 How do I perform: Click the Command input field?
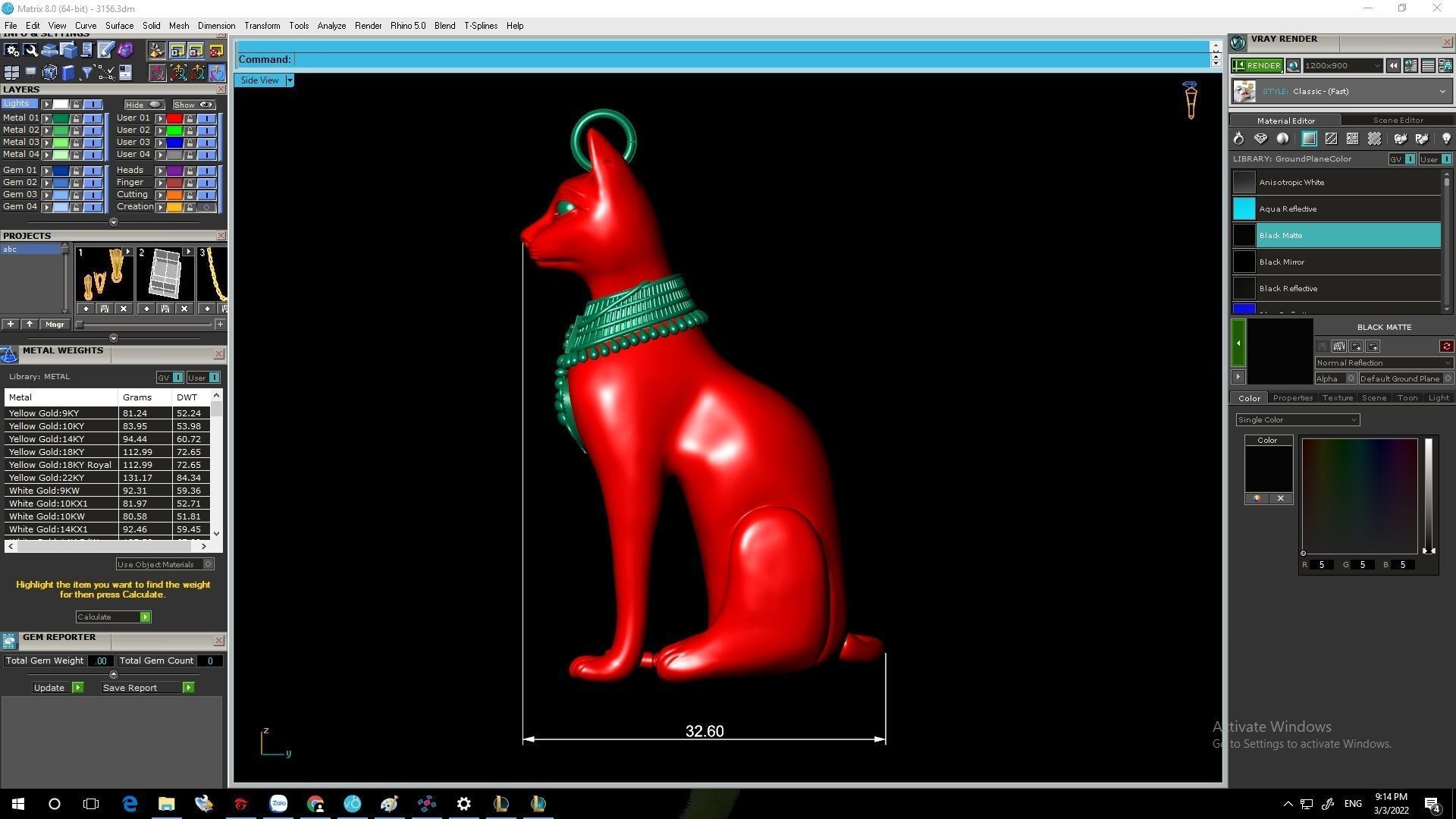click(x=751, y=60)
